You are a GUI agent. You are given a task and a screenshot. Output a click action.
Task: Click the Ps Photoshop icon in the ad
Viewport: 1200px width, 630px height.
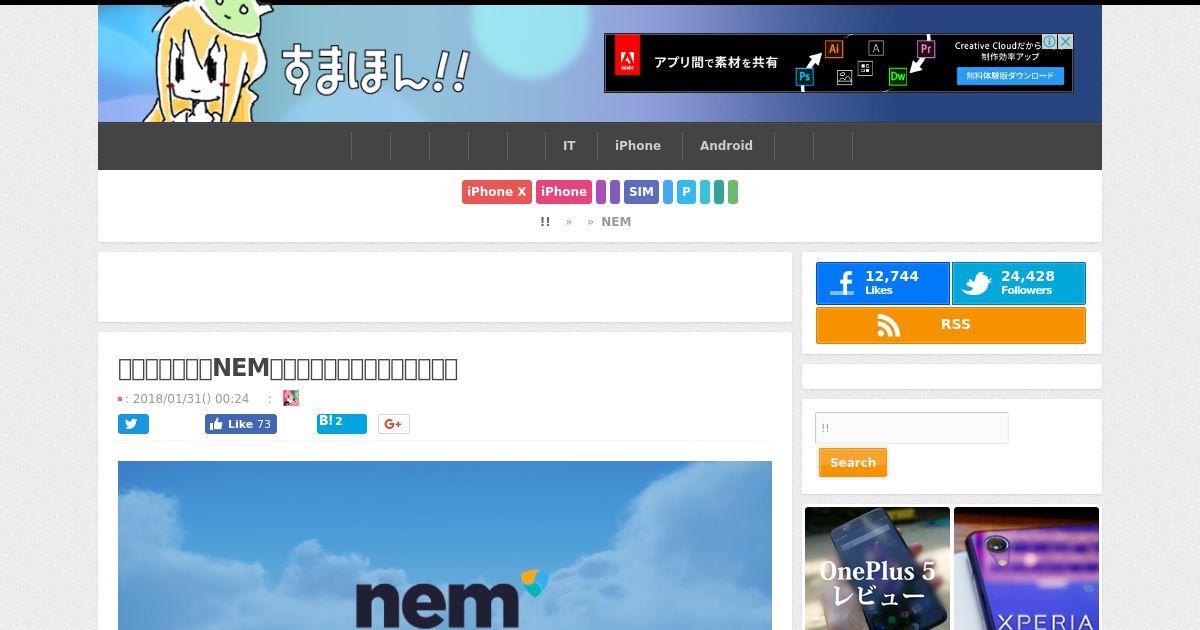pos(804,77)
